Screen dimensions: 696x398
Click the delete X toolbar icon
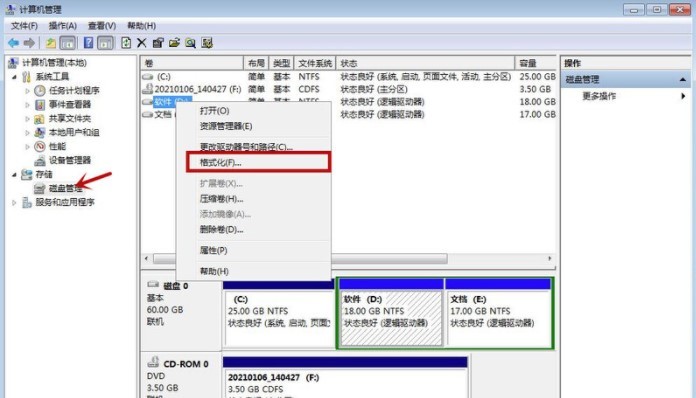(x=142, y=43)
